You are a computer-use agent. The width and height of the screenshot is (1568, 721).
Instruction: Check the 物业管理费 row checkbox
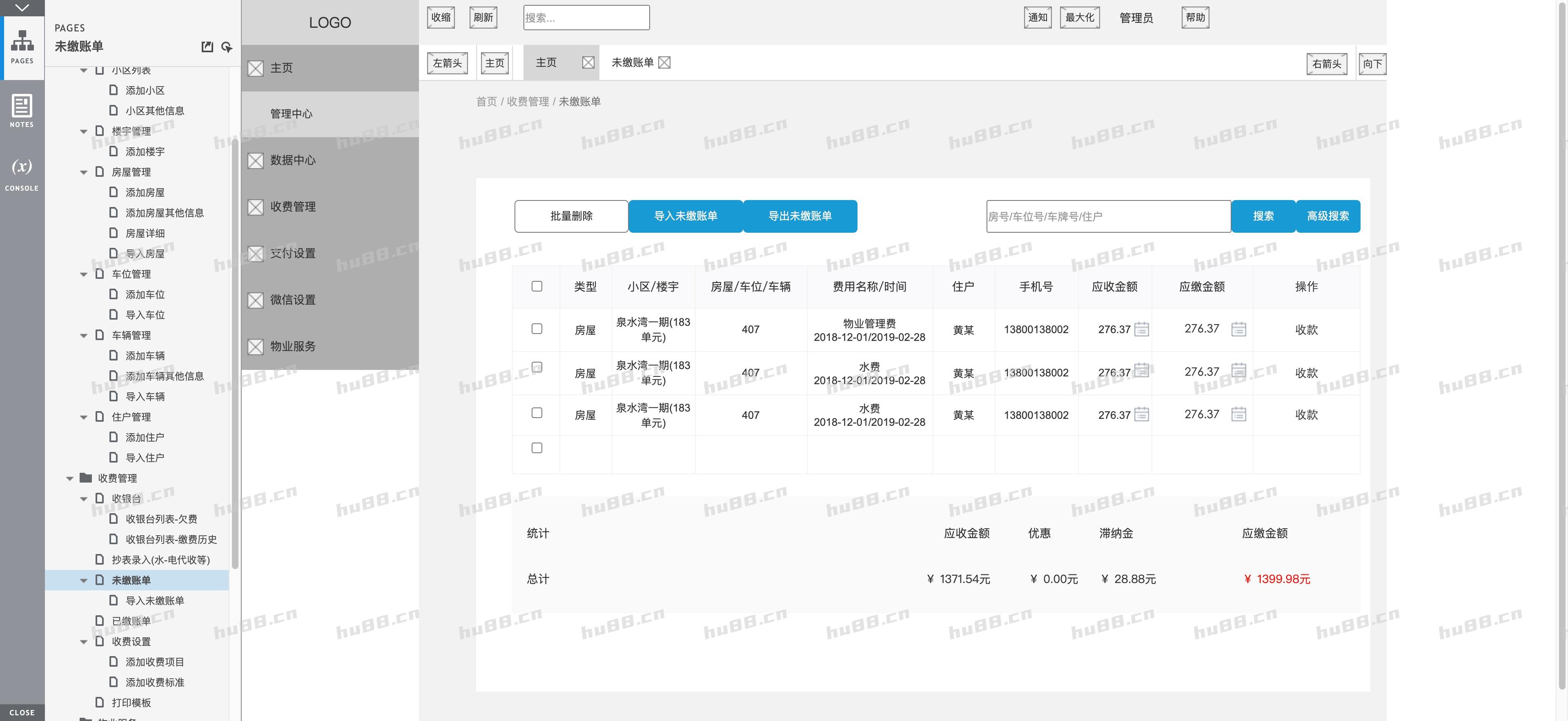(536, 329)
